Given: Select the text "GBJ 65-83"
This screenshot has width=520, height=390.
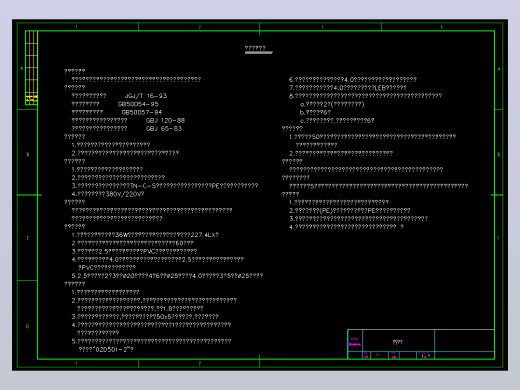Looking at the screenshot, I should [x=164, y=129].
